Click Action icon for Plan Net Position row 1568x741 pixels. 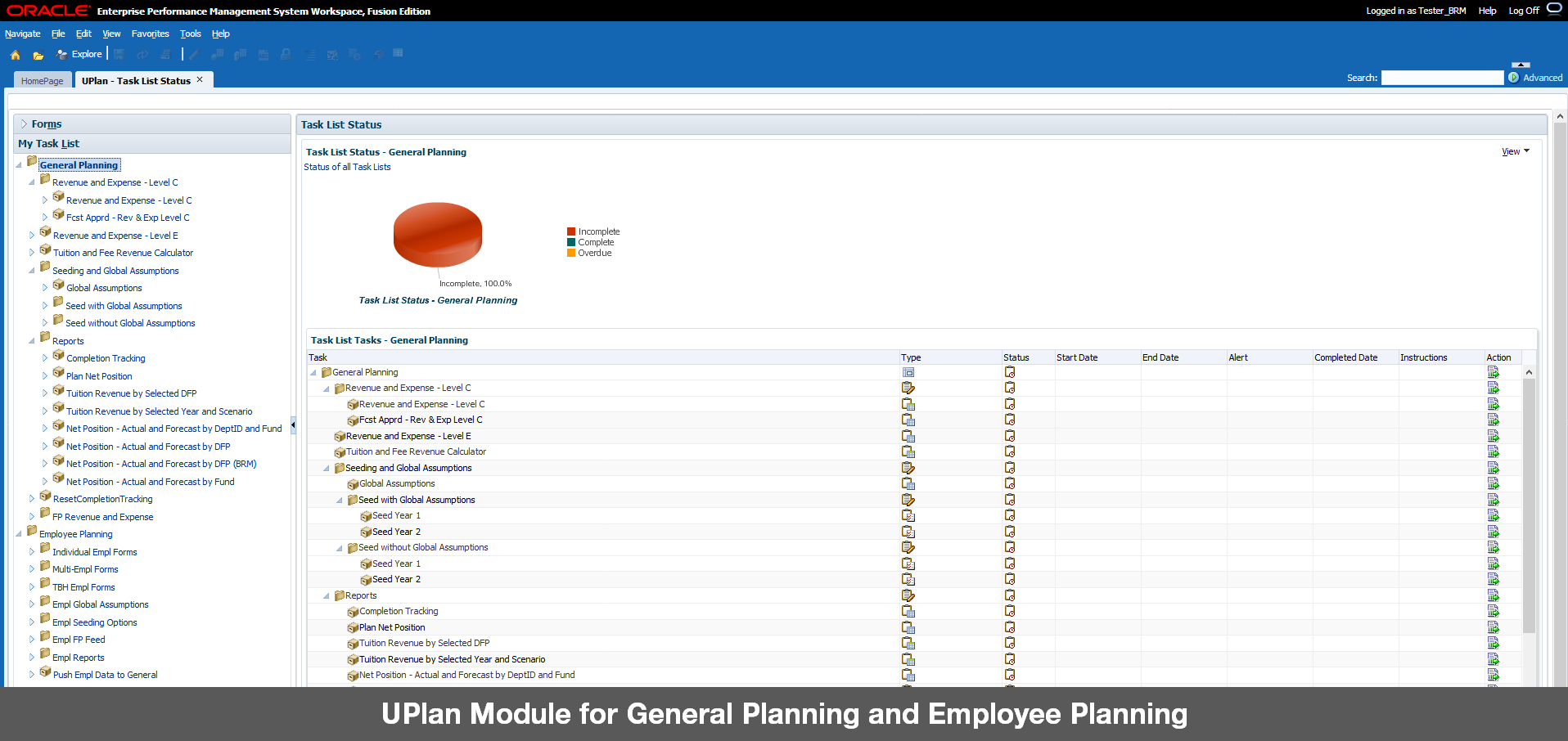click(x=1493, y=627)
